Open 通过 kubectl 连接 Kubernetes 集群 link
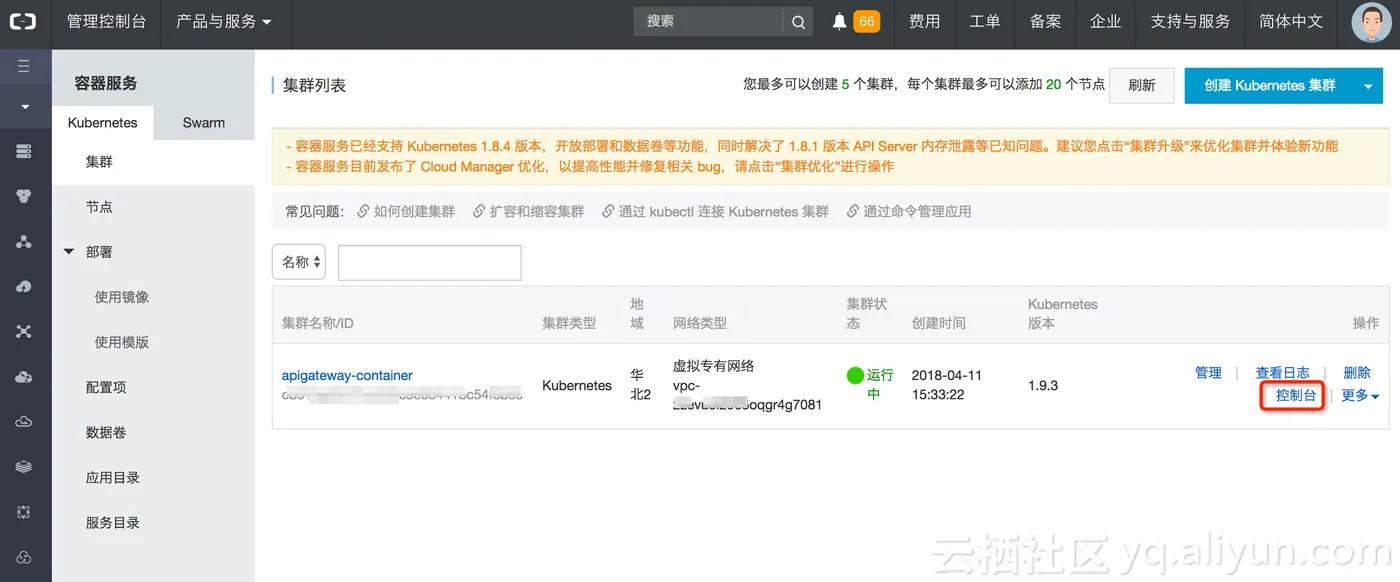1400x582 pixels. tap(724, 212)
